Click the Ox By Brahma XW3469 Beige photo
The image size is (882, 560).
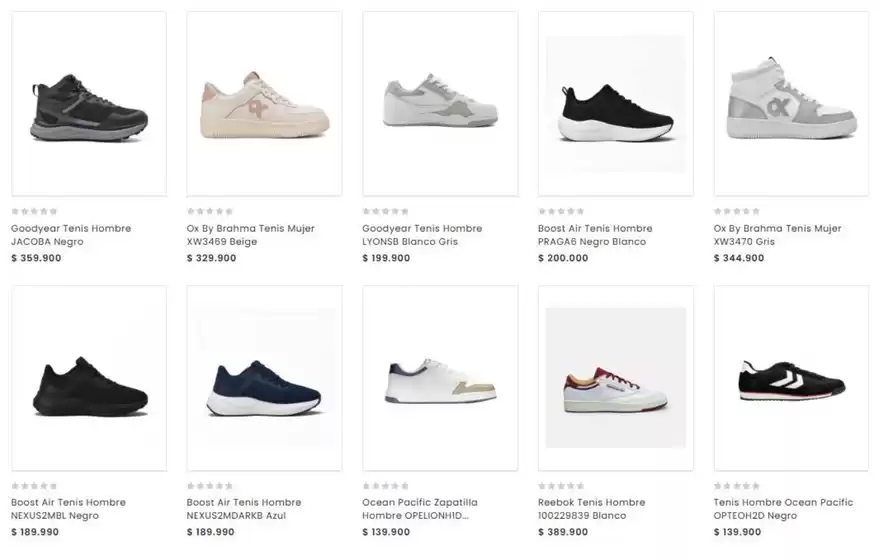pyautogui.click(x=264, y=104)
